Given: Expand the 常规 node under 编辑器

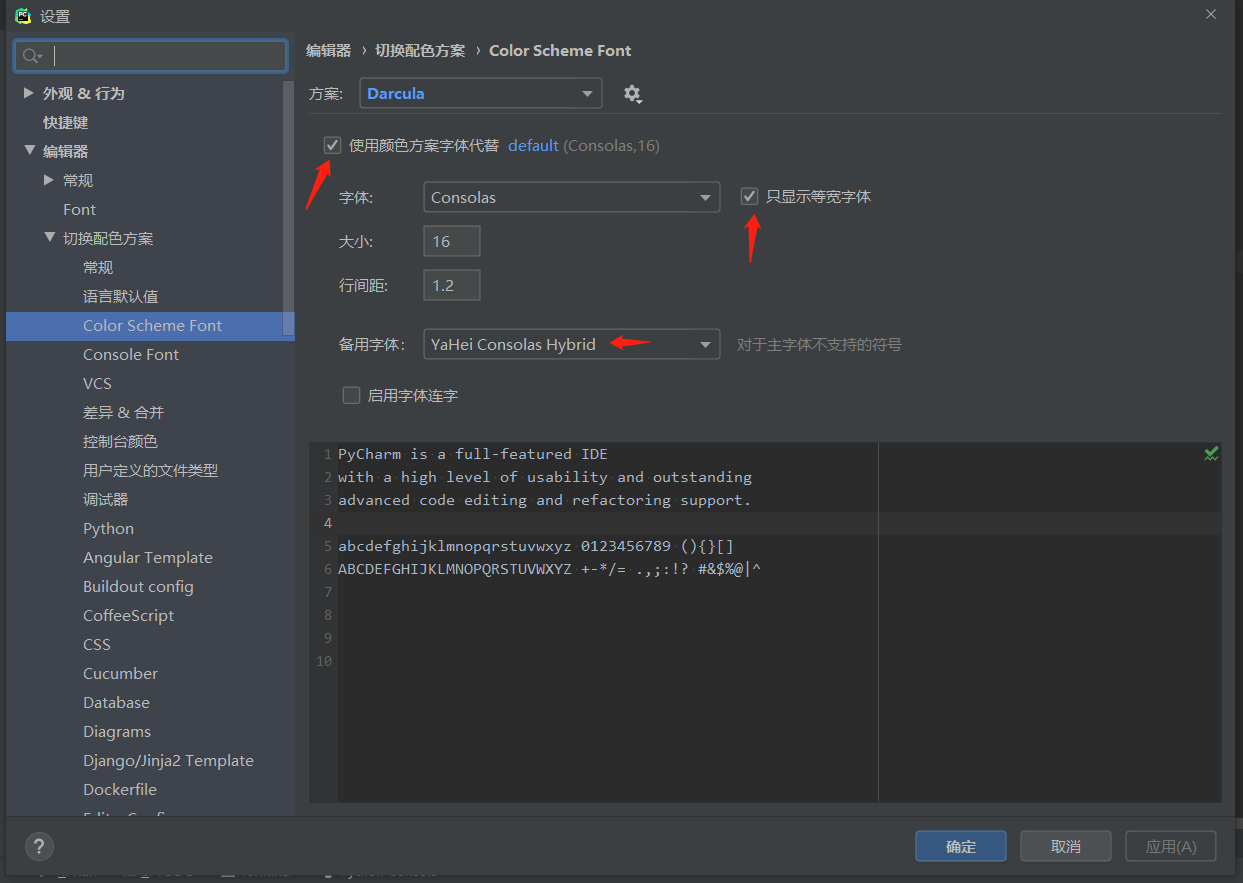Looking at the screenshot, I should click(49, 180).
